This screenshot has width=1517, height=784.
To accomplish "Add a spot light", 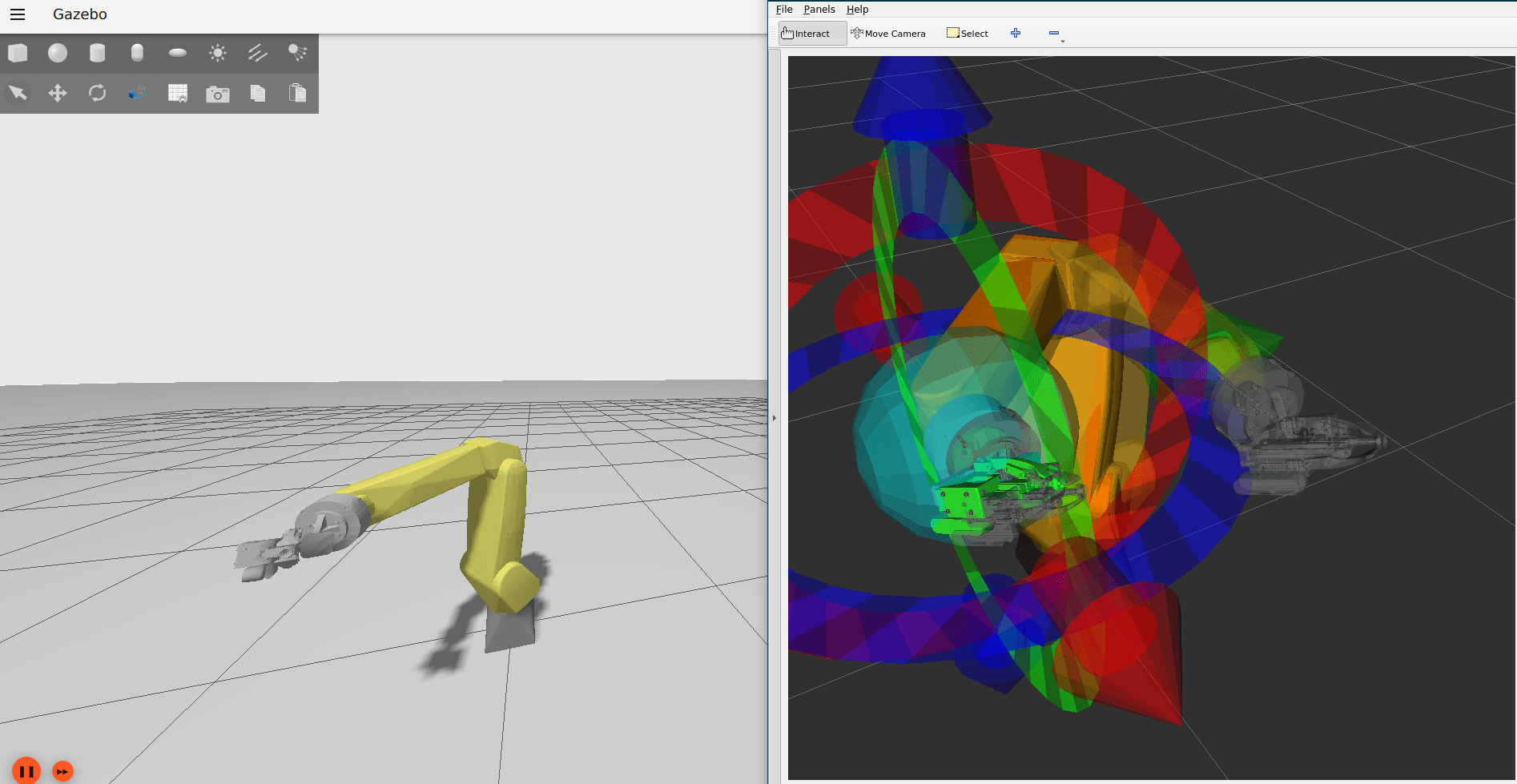I will coord(297,53).
